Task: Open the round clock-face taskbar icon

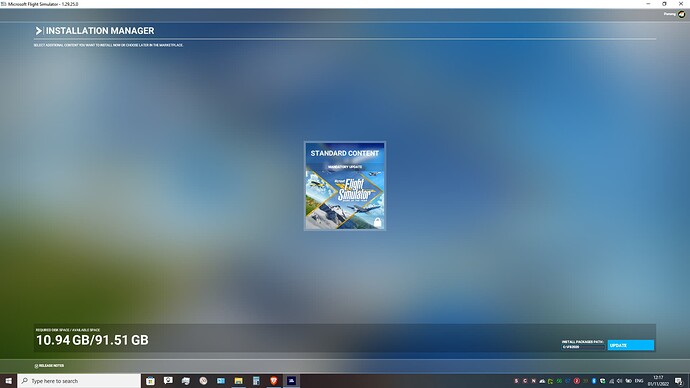Action: coord(203,381)
